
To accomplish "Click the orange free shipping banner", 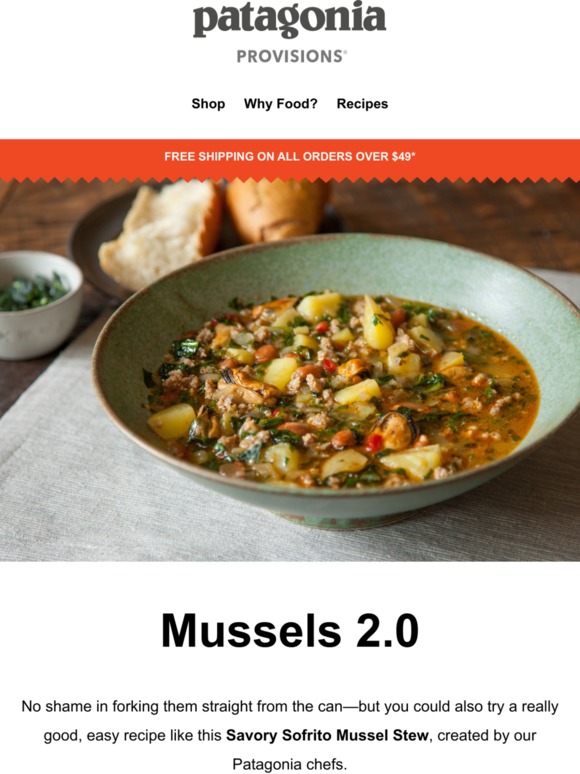I will (x=290, y=158).
